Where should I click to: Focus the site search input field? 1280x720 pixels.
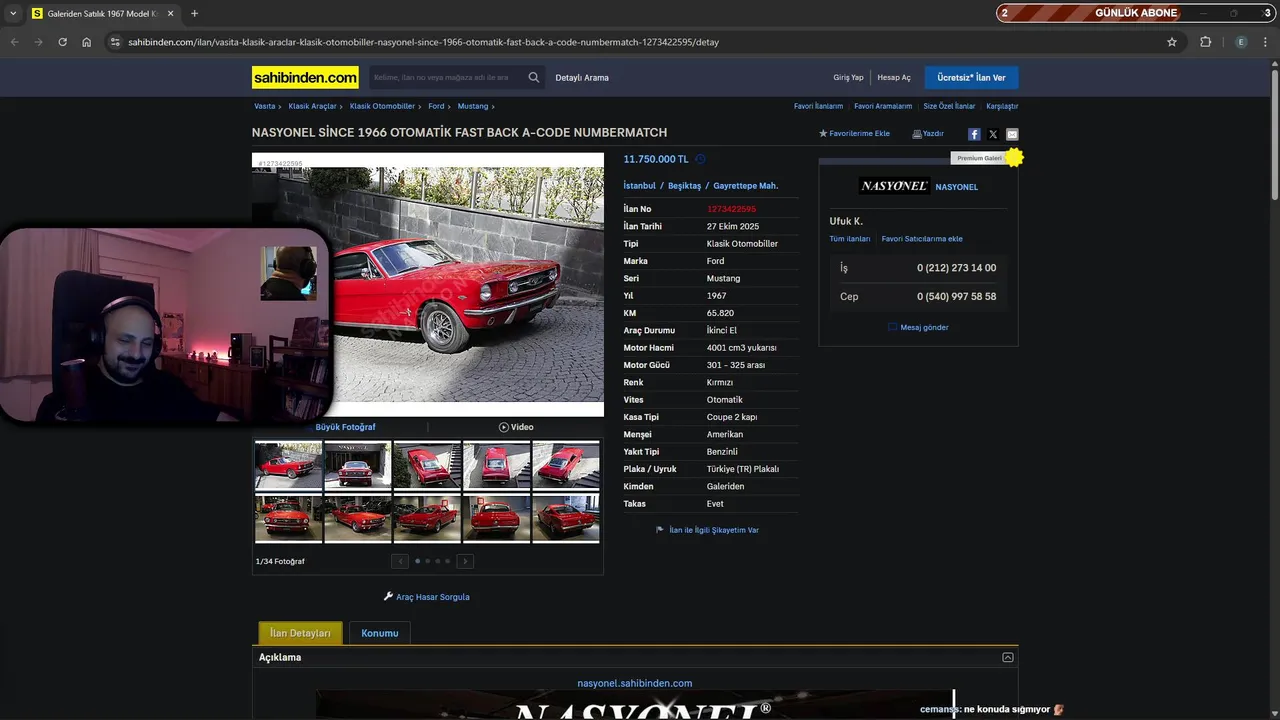pyautogui.click(x=445, y=77)
